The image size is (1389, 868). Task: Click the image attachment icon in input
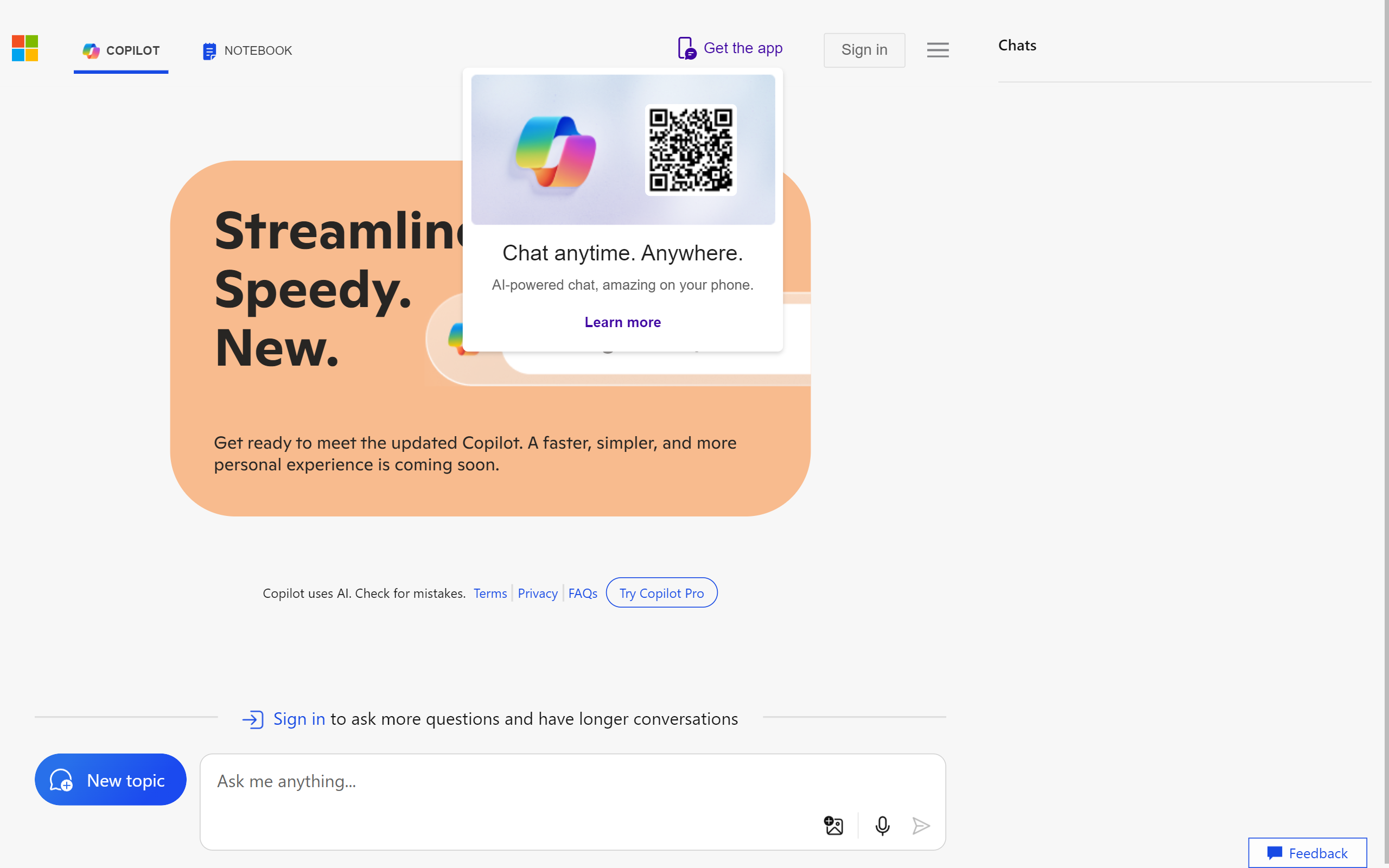(833, 825)
